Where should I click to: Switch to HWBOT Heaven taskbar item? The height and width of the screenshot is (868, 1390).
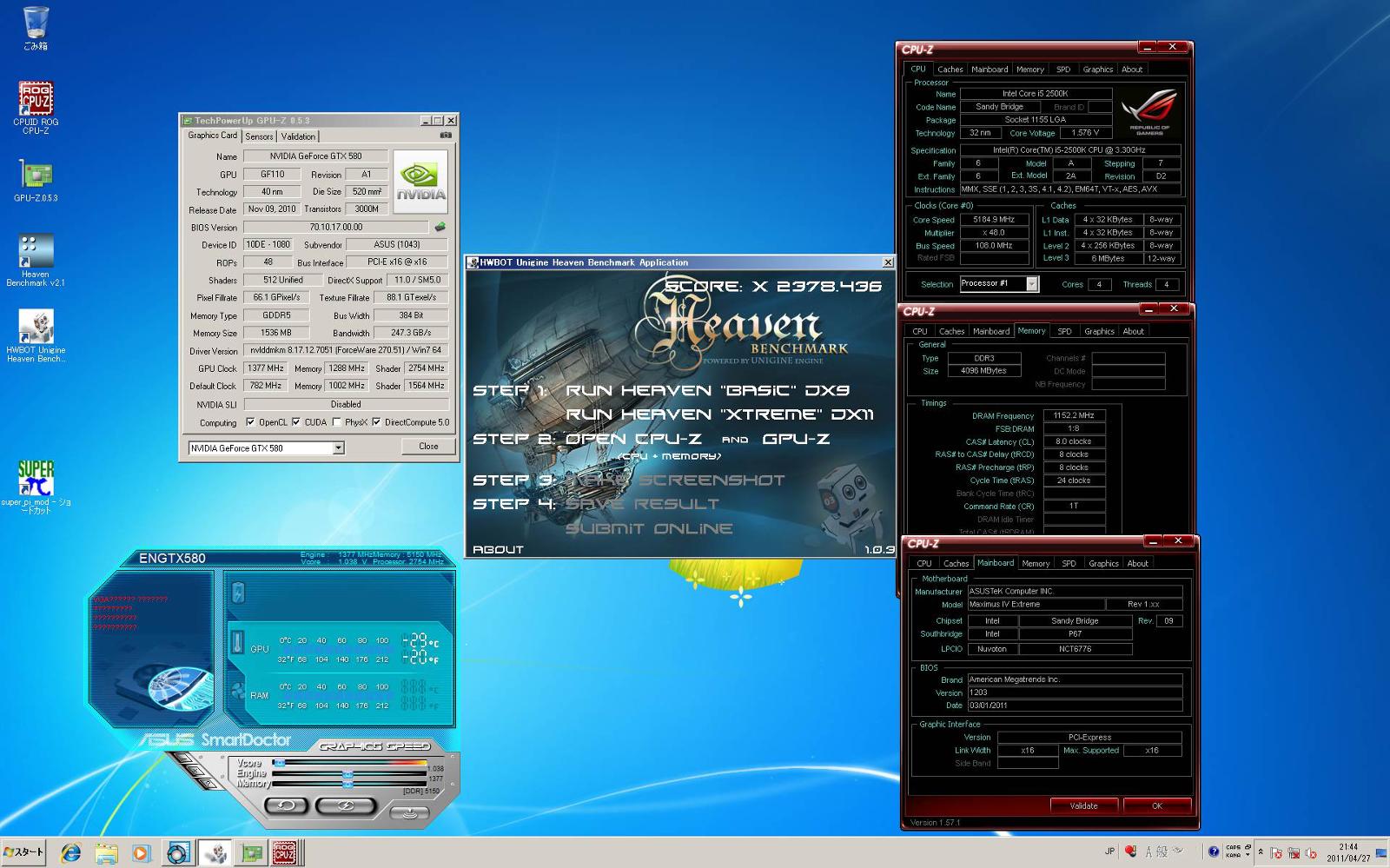(215, 853)
